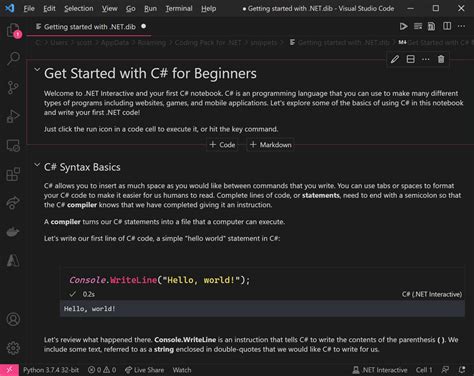Screen dimensions: 474x376
Task: Select .NET Interactive kernel in status bar
Action: pyautogui.click(x=380, y=370)
